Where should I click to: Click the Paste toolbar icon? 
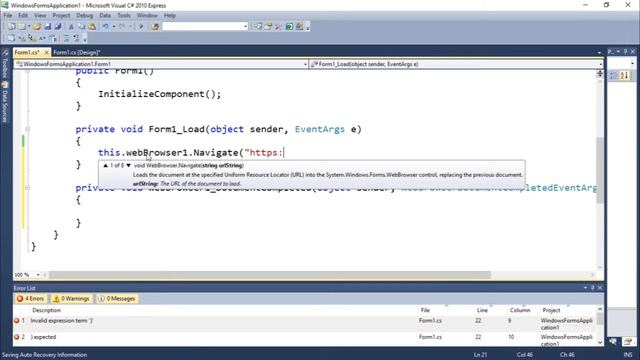[92, 27]
